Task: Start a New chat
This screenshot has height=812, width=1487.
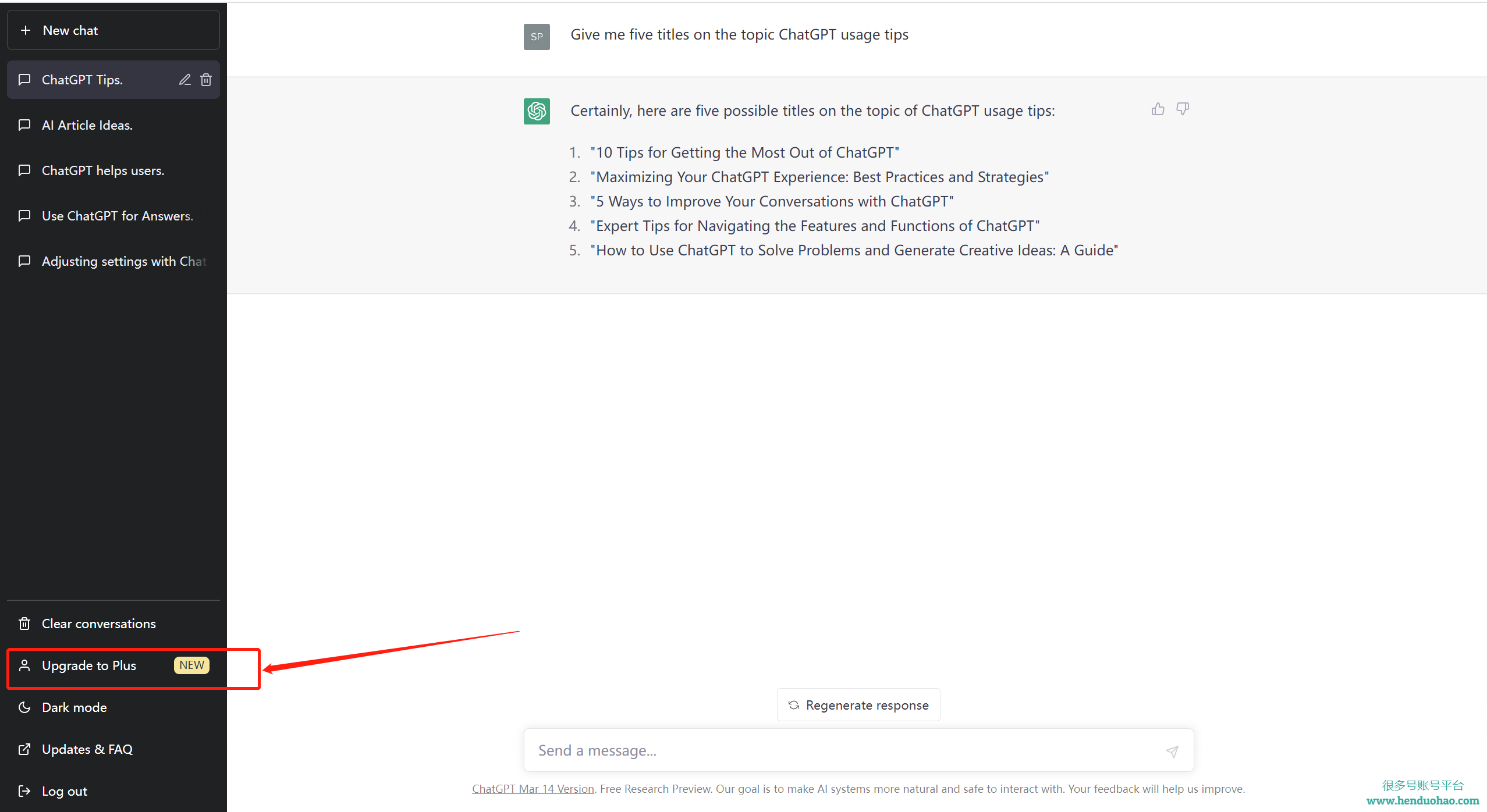Action: point(113,30)
